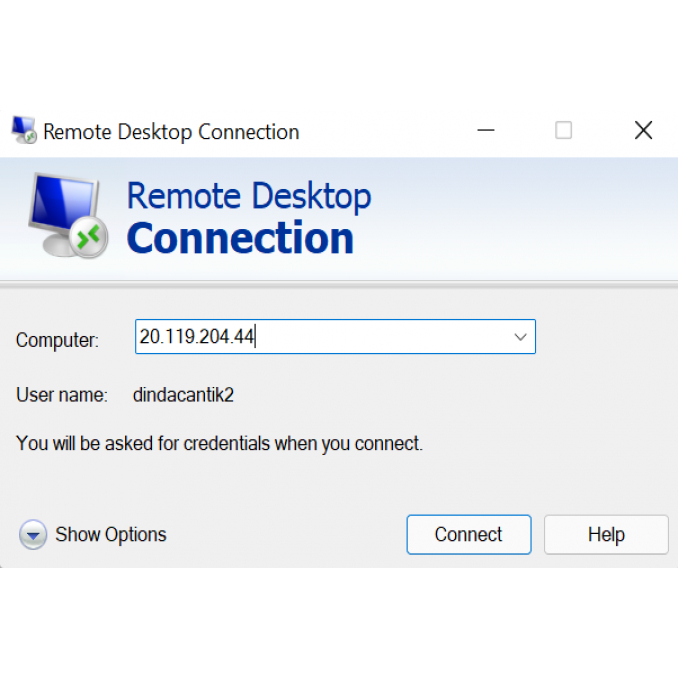678x678 pixels.
Task: Click the Remote Desktop title bar icon
Action: (x=24, y=130)
